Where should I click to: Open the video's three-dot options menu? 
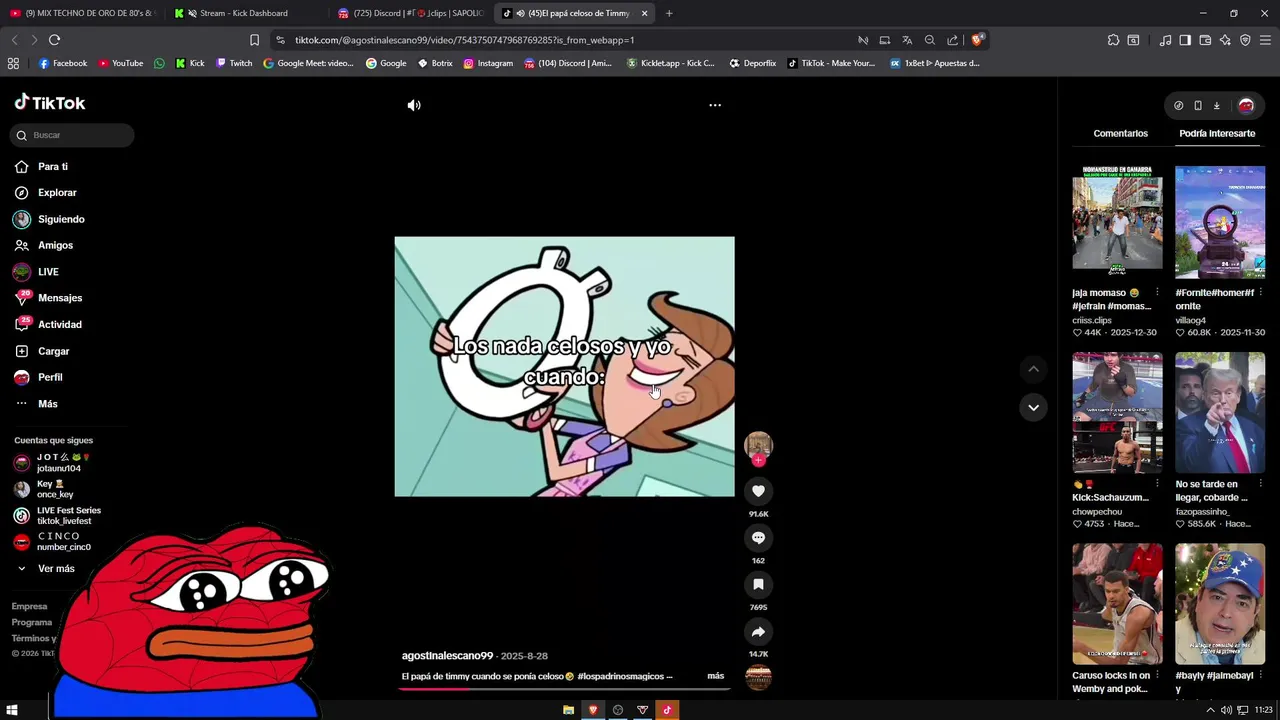pyautogui.click(x=715, y=105)
